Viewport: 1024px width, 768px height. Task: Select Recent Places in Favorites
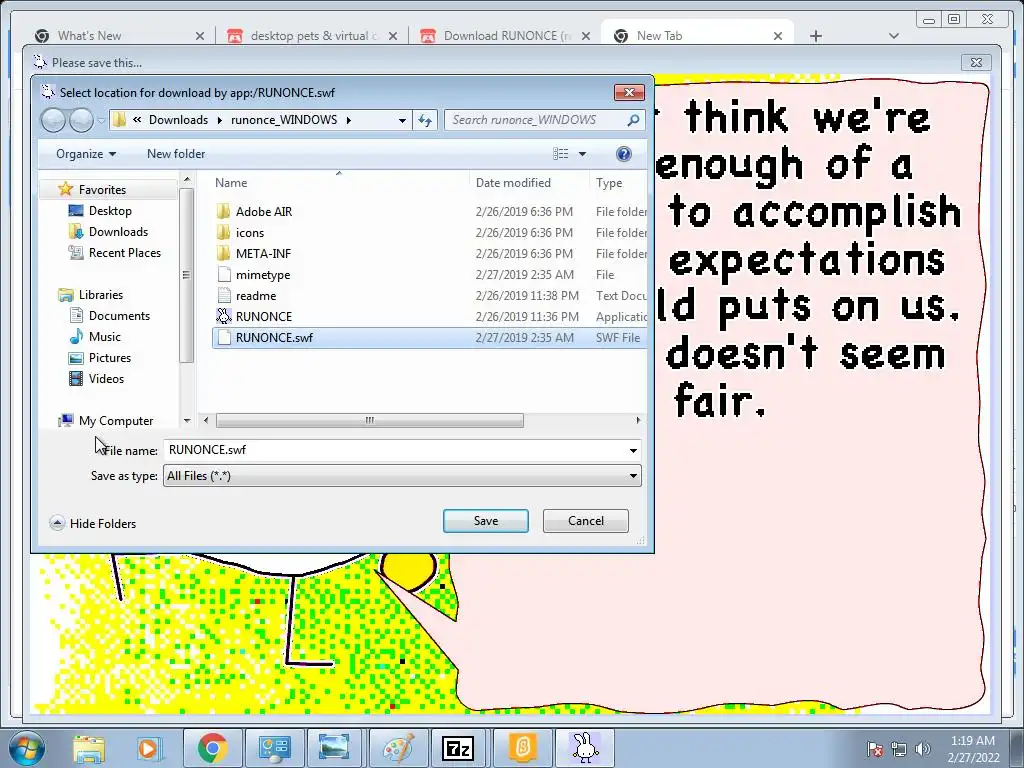115,253
